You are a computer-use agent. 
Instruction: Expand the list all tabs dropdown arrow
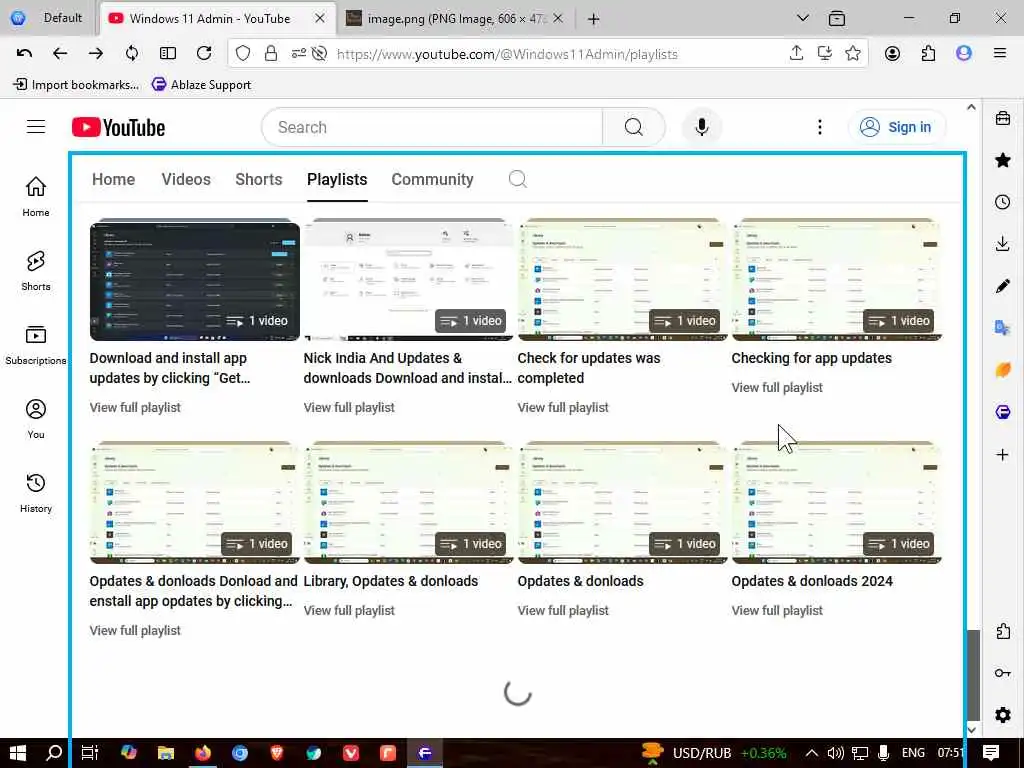pos(803,18)
